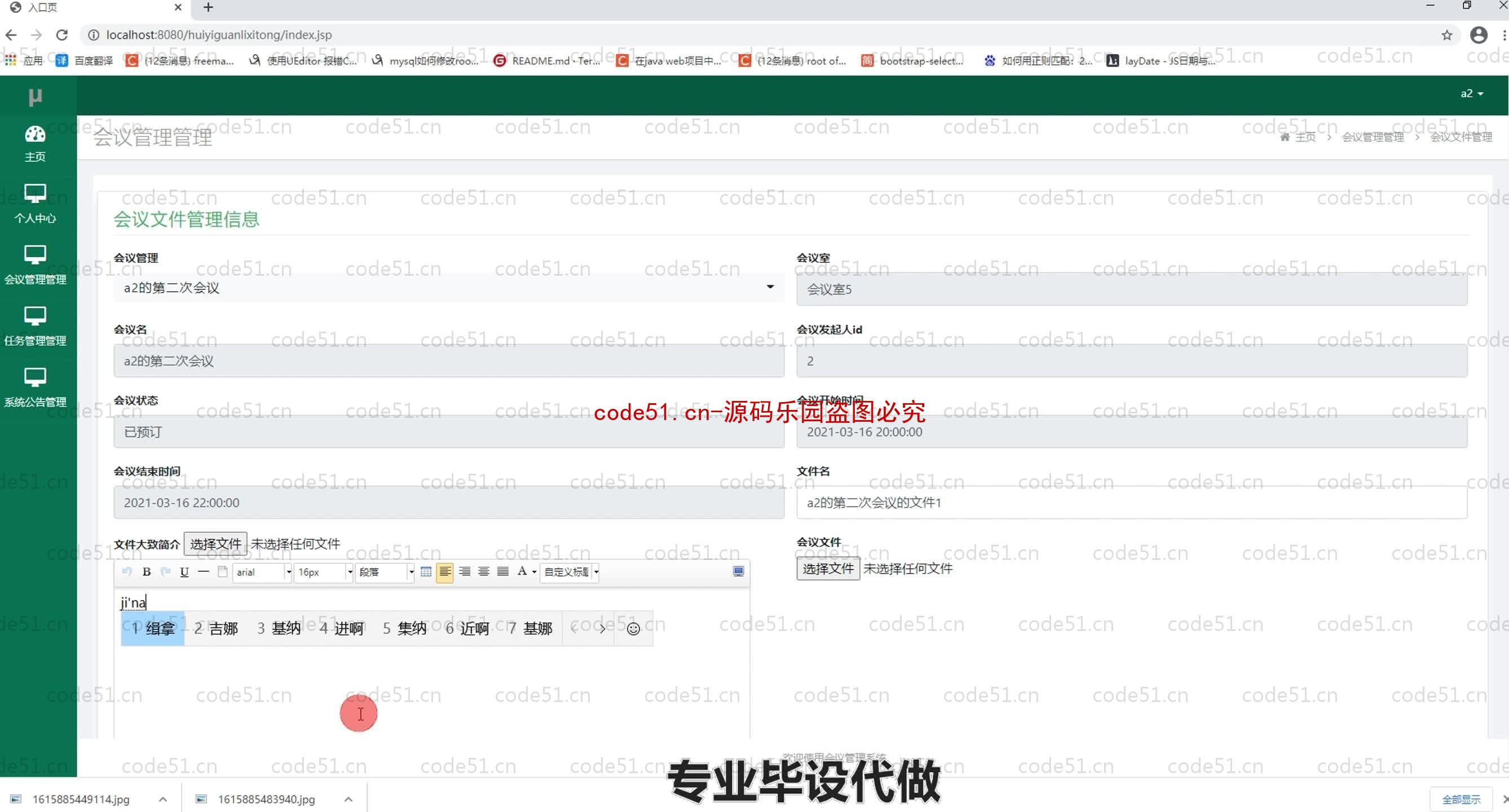Viewport: 1509px width, 812px height.
Task: Open the README.md bookmark
Action: coord(547,61)
